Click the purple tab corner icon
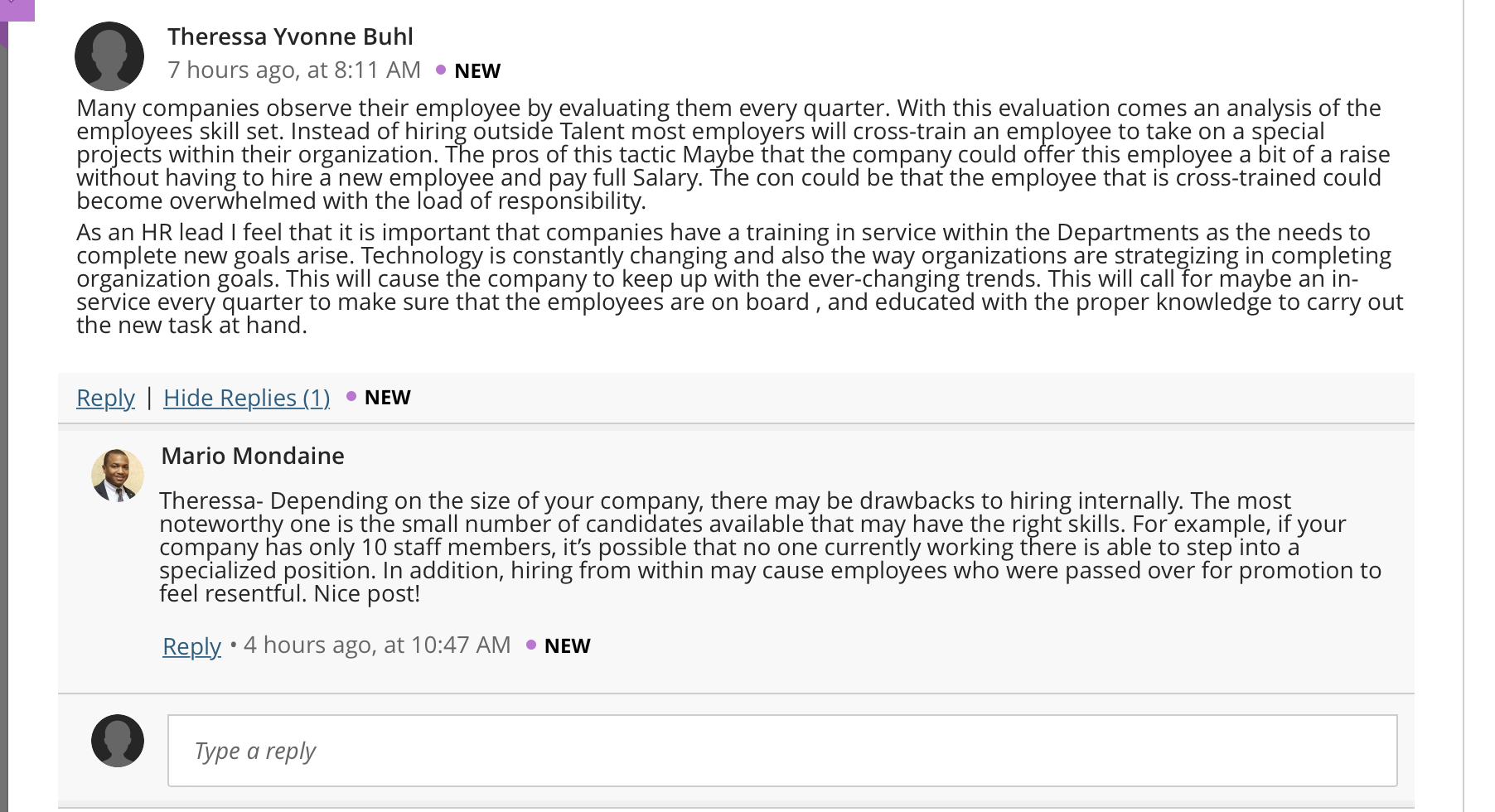 click(17, 10)
